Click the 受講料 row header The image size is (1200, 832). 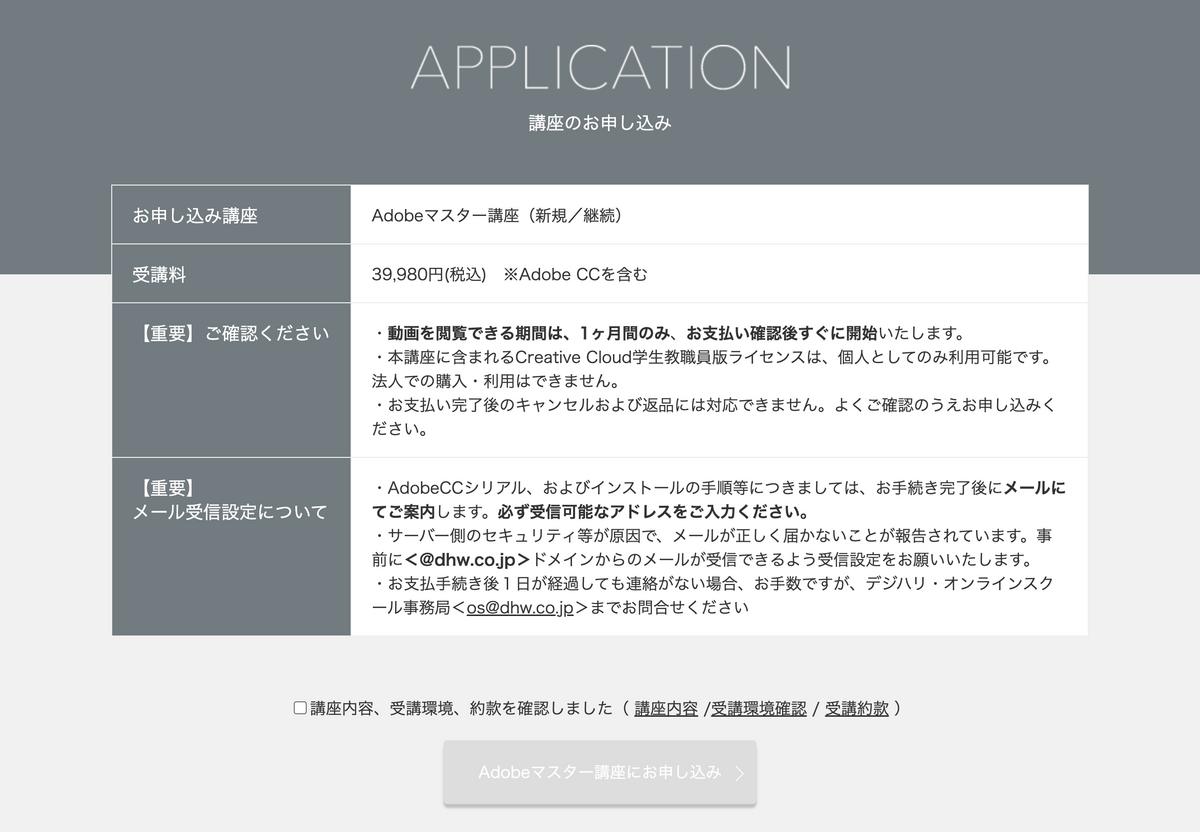pos(231,274)
